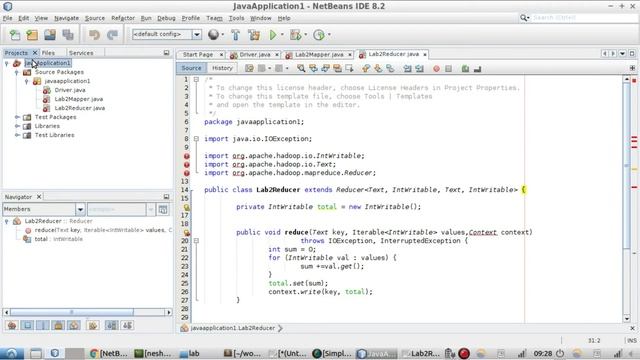This screenshot has height=360, width=640.
Task: Toggle Sort by Name button in Navigator
Action: (111, 325)
